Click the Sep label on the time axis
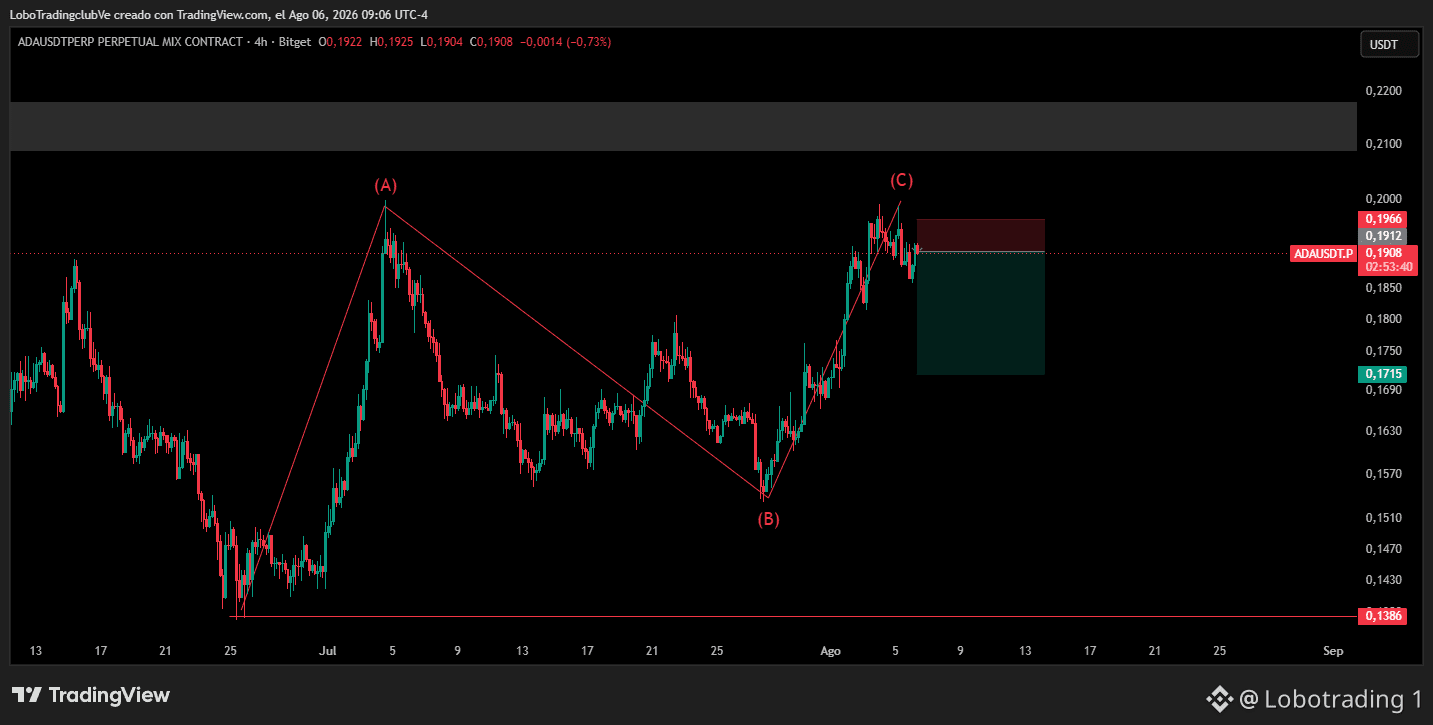The image size is (1433, 725). tap(1332, 651)
